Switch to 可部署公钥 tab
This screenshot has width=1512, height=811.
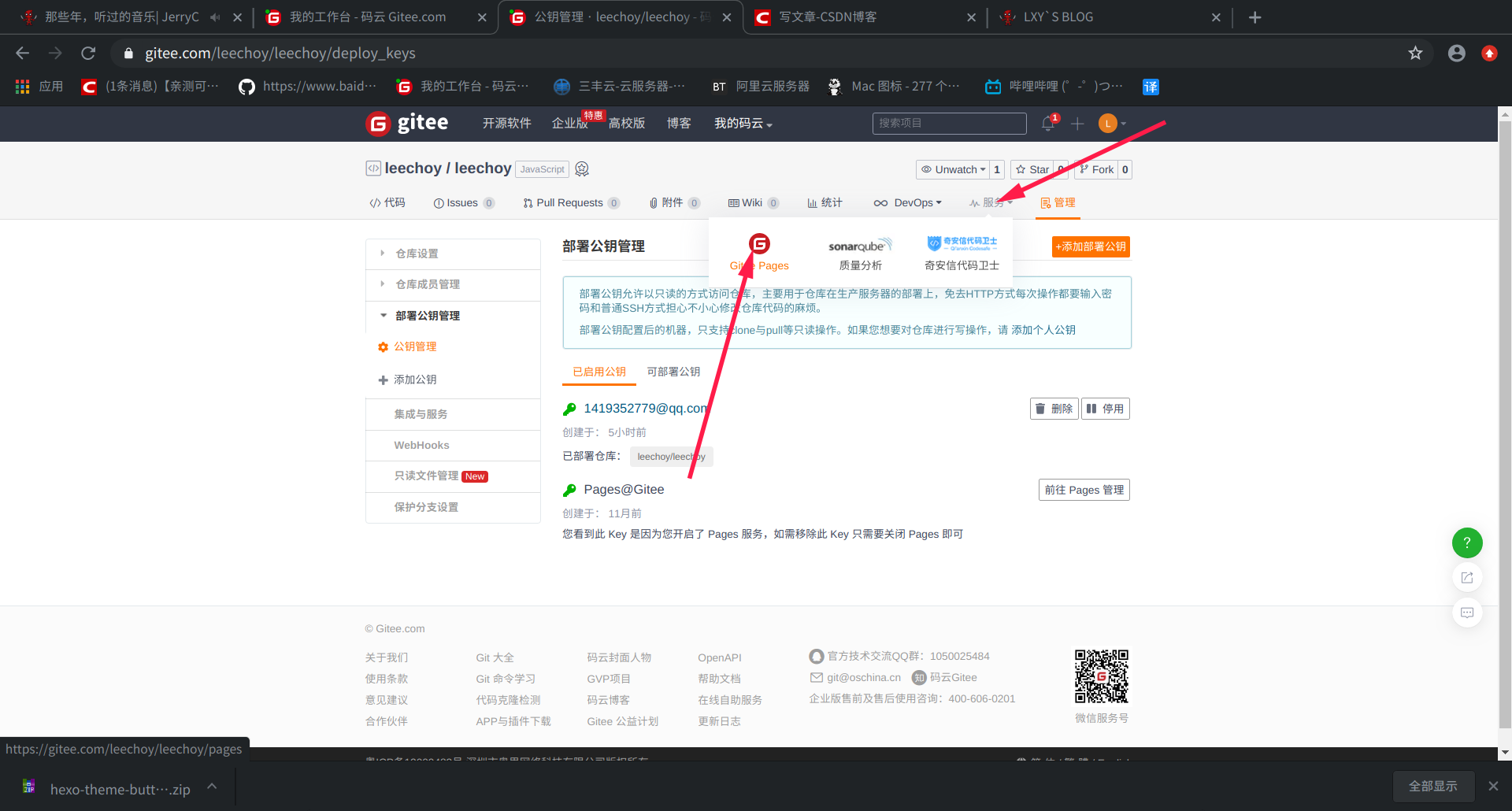(x=673, y=372)
